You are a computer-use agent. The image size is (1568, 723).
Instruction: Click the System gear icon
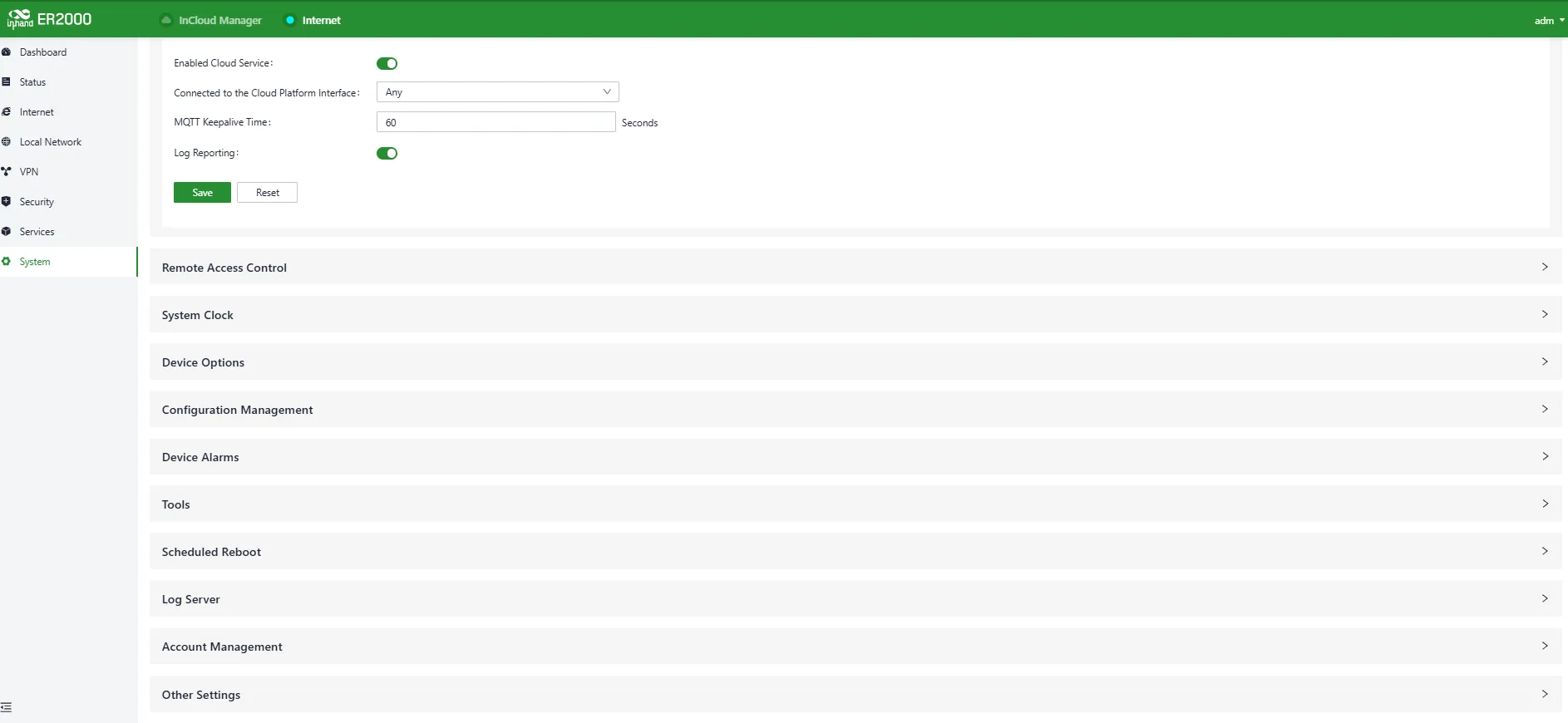[x=6, y=262]
